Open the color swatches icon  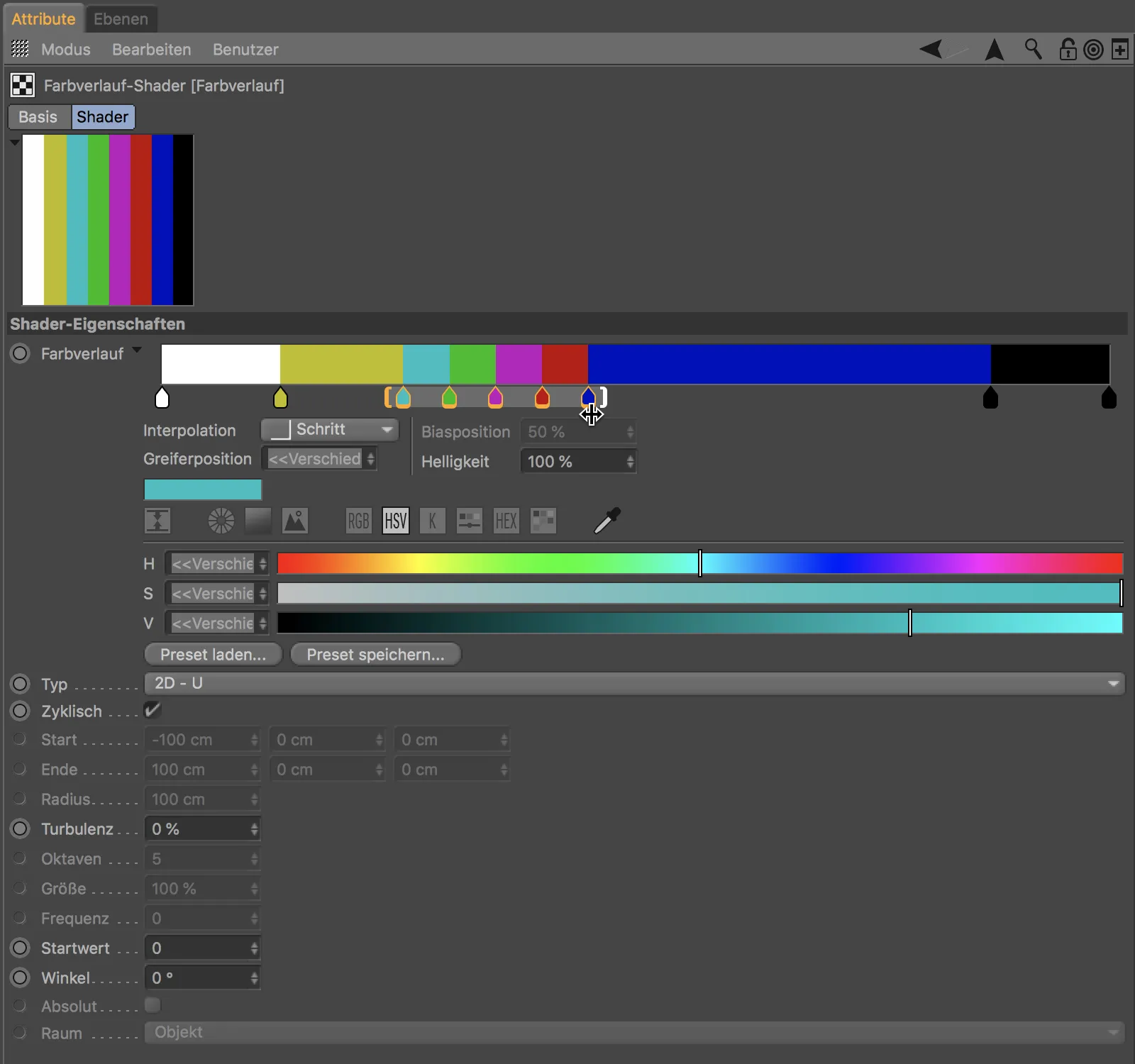(543, 521)
